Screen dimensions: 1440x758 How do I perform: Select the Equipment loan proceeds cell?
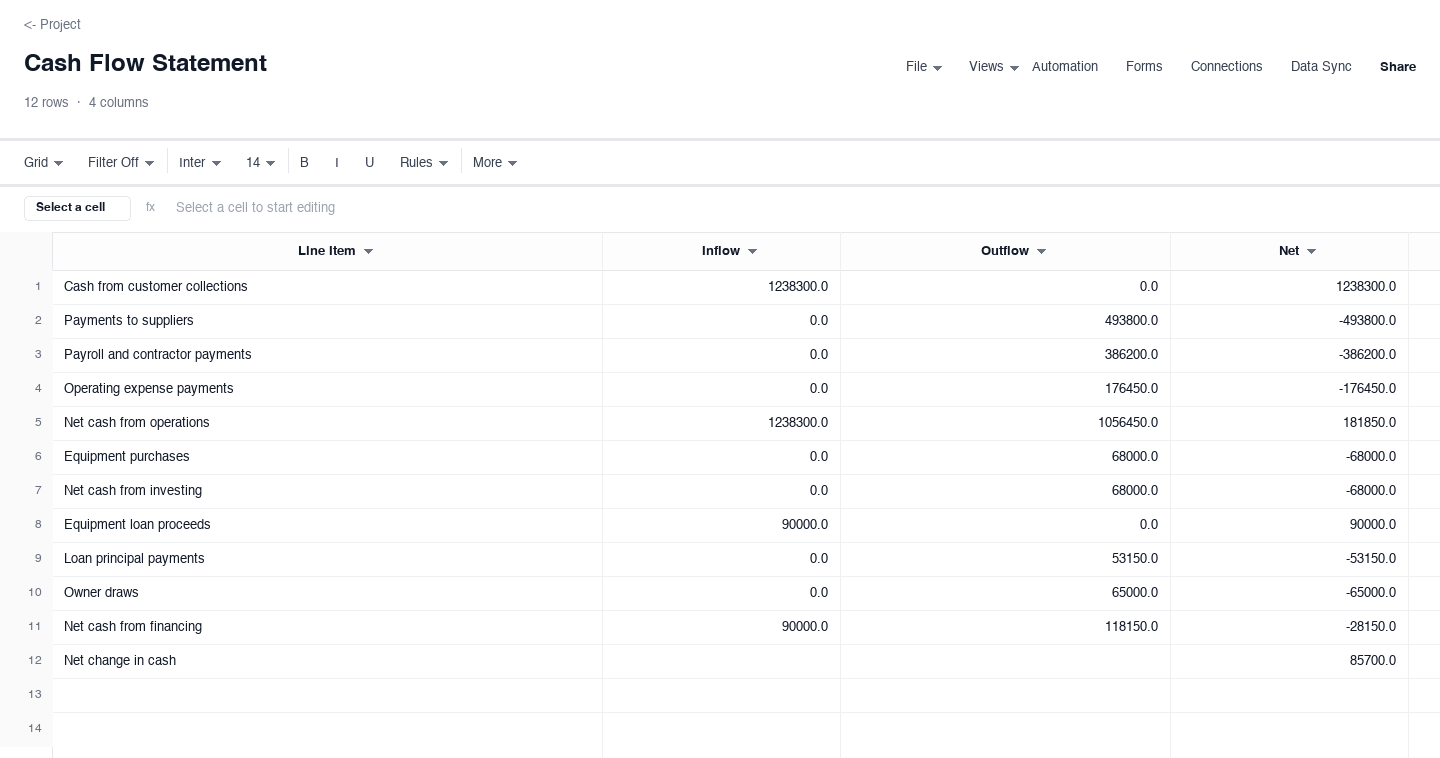pos(327,525)
